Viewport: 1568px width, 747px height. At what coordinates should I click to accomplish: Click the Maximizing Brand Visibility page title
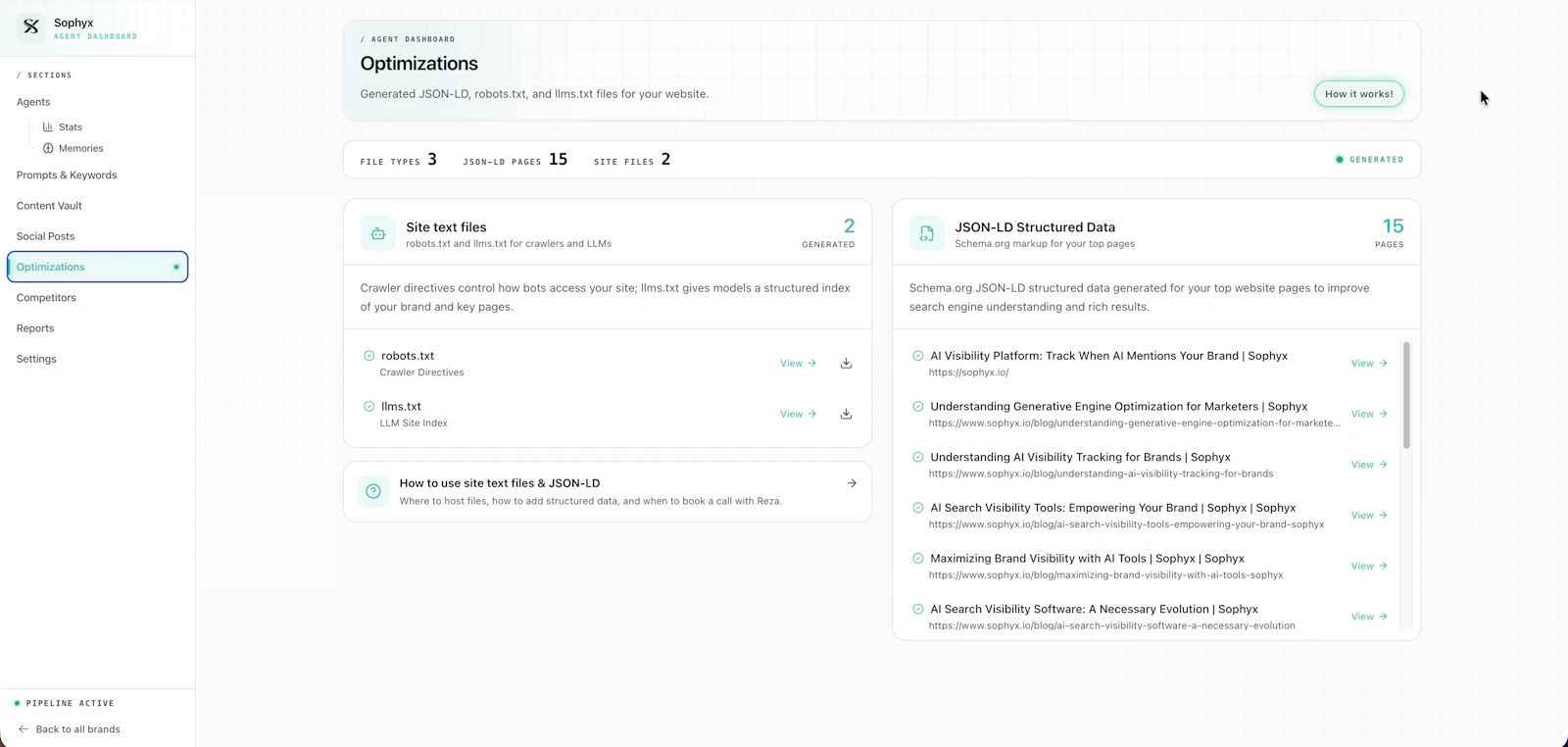pyautogui.click(x=1088, y=559)
